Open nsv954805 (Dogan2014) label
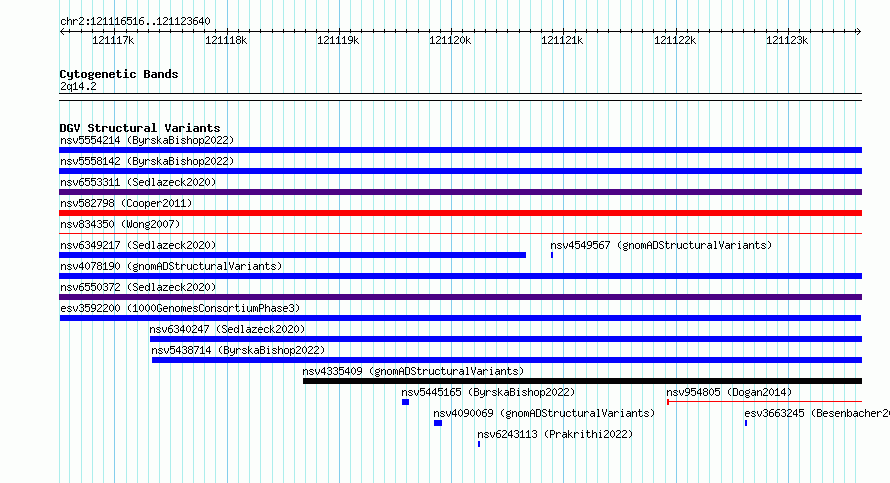The height and width of the screenshot is (483, 890). [x=729, y=392]
